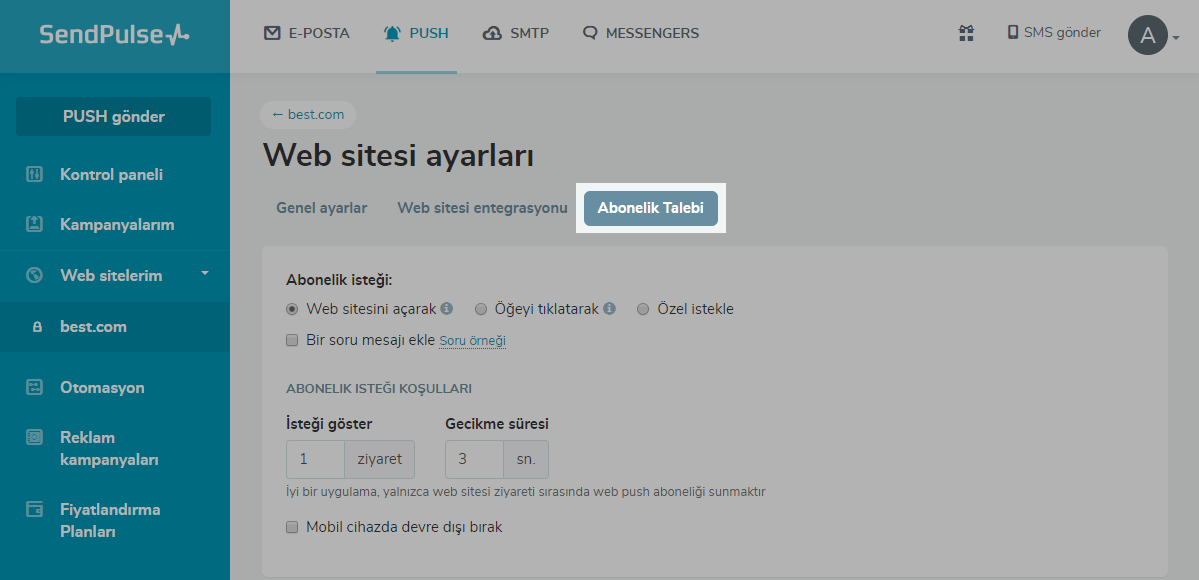Select Özel istekle radio option

[x=643, y=309]
